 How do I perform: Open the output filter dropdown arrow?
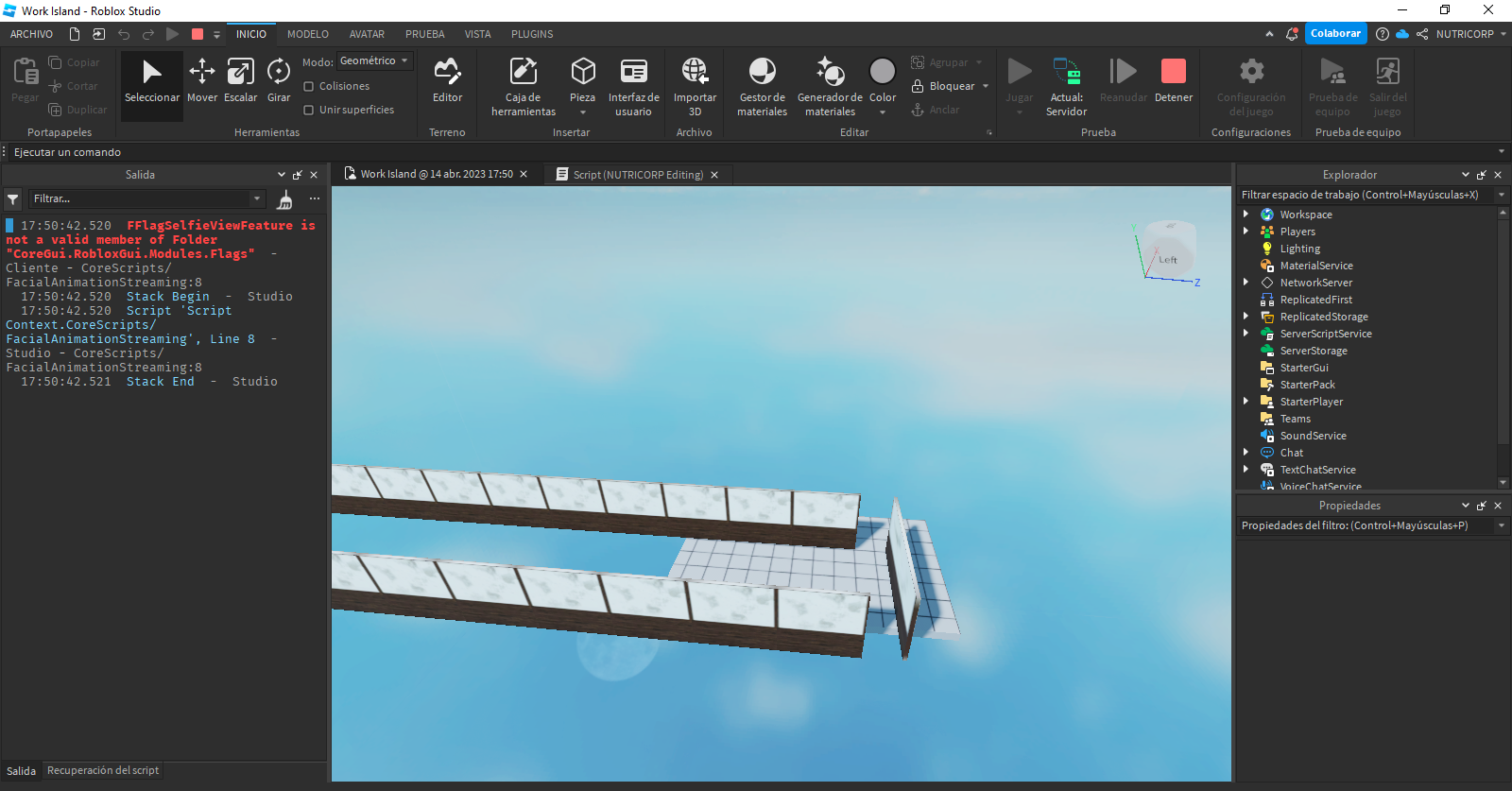click(256, 198)
